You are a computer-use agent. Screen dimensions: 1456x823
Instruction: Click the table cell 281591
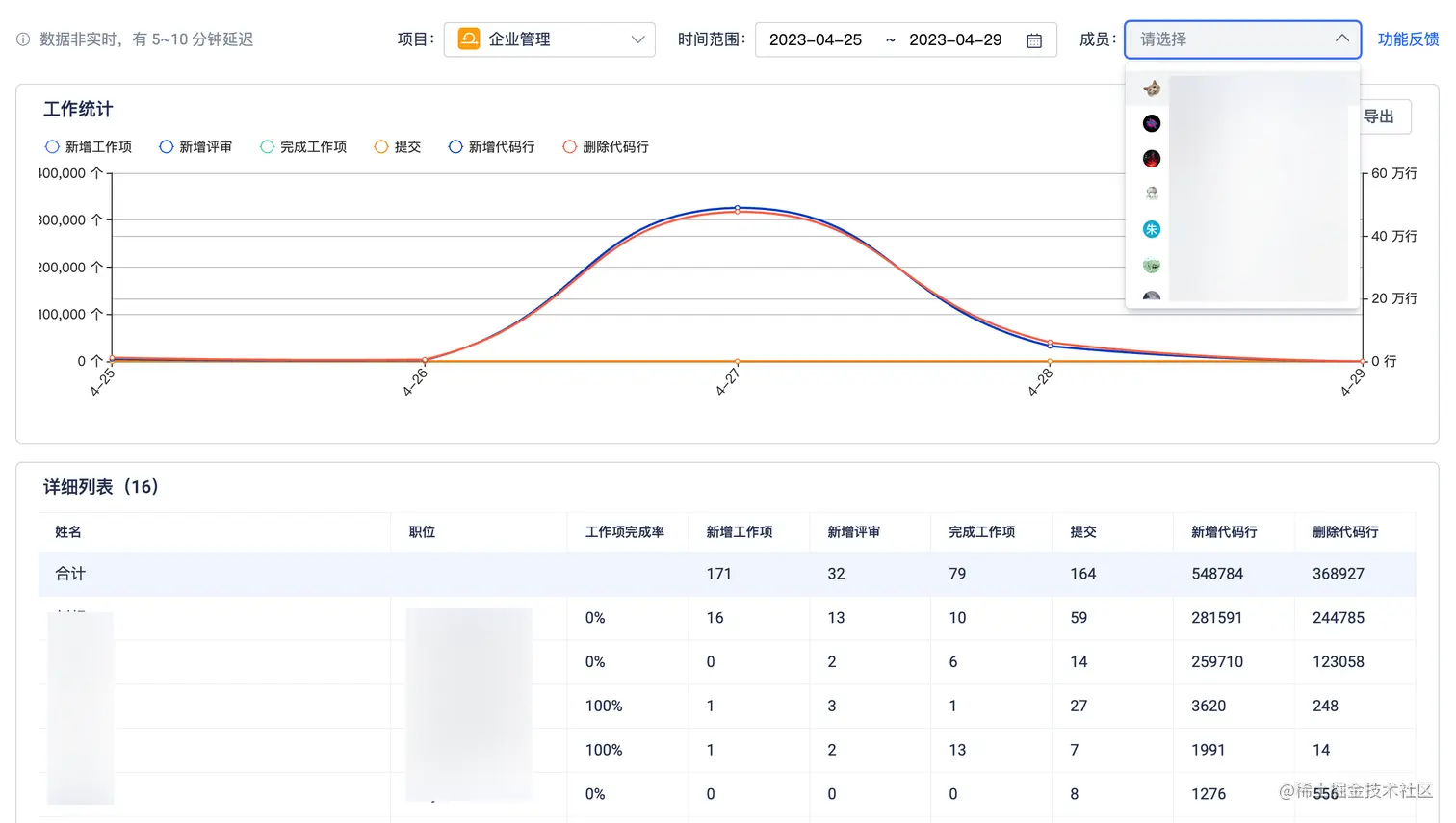click(x=1217, y=618)
